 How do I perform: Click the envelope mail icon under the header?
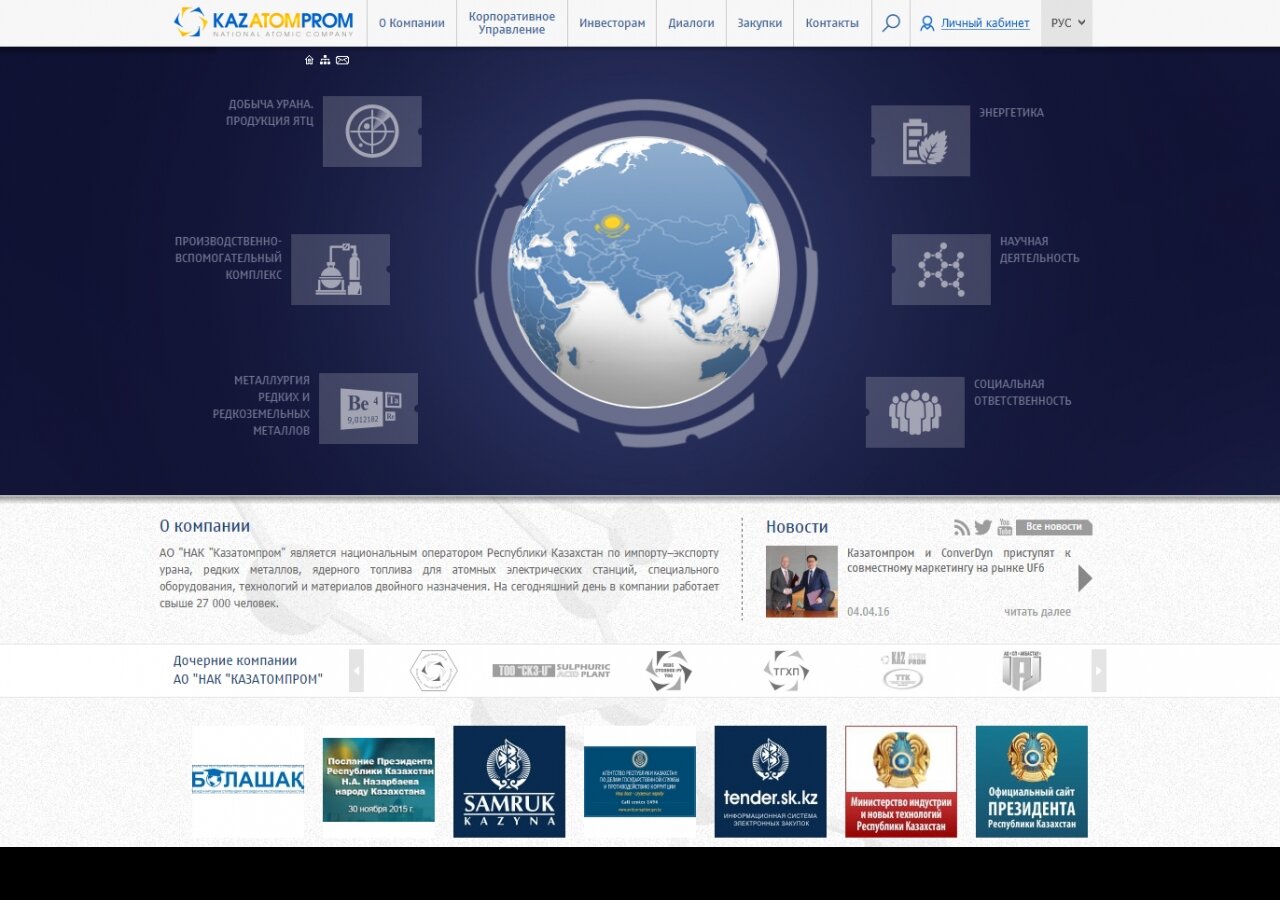pos(342,60)
